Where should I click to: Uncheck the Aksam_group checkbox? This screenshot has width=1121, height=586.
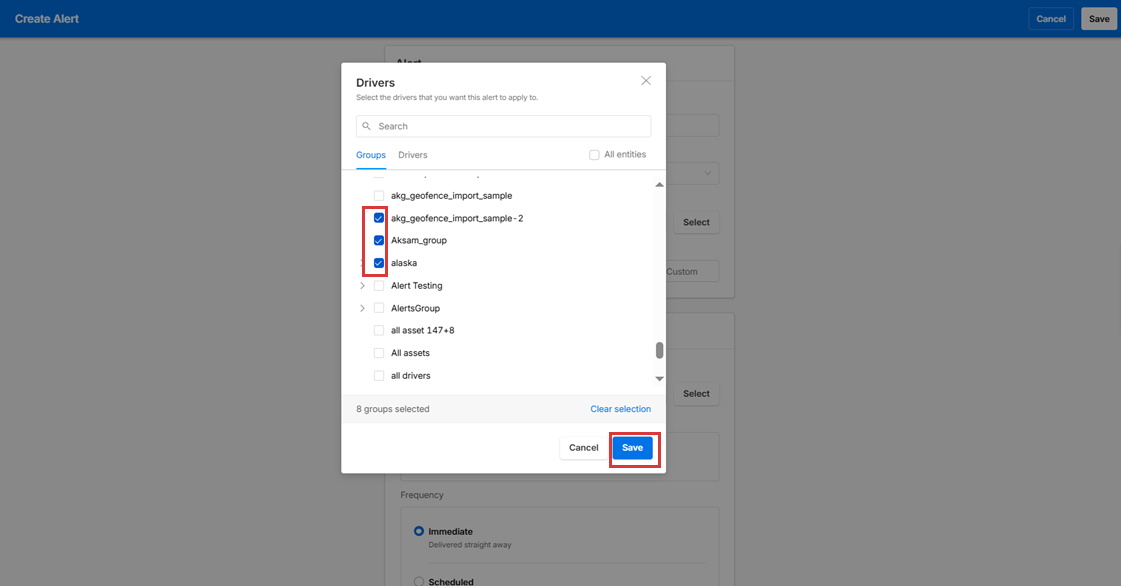click(x=379, y=241)
